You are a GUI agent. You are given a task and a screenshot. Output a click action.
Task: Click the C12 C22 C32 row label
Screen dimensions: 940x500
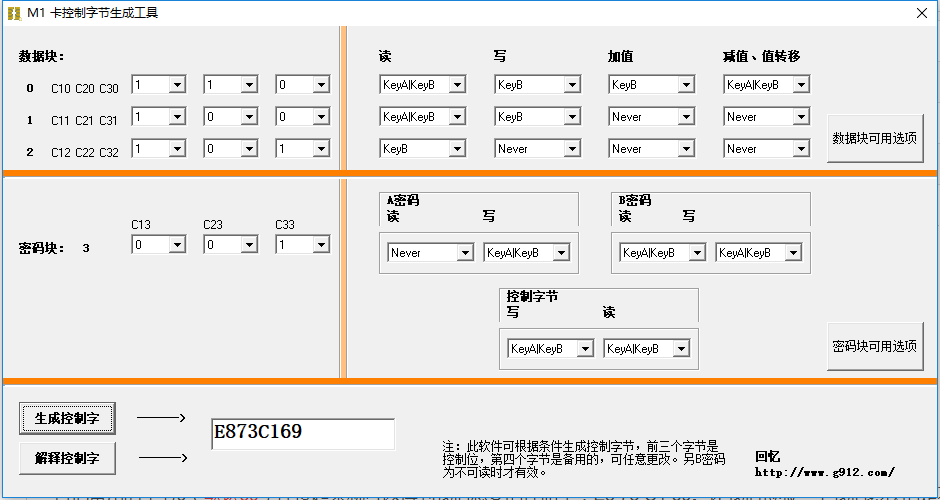tap(85, 152)
